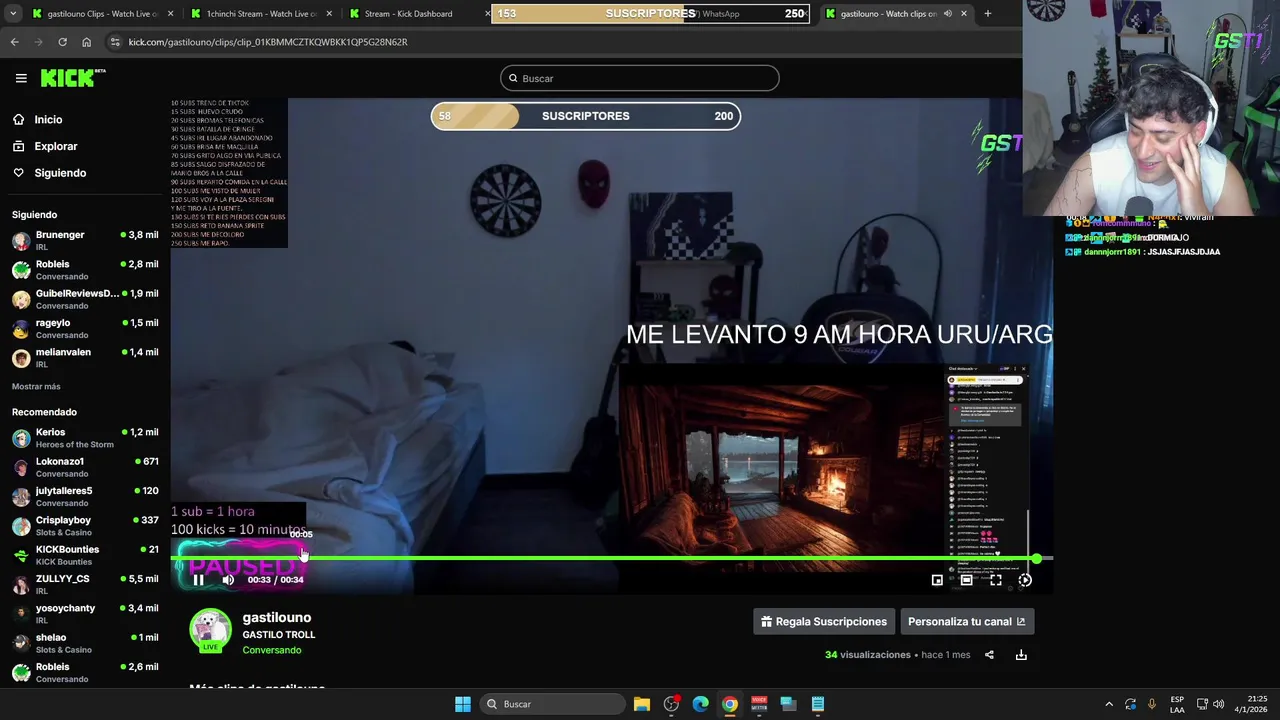Open ZULLYY_CS recommended channel

[85, 584]
